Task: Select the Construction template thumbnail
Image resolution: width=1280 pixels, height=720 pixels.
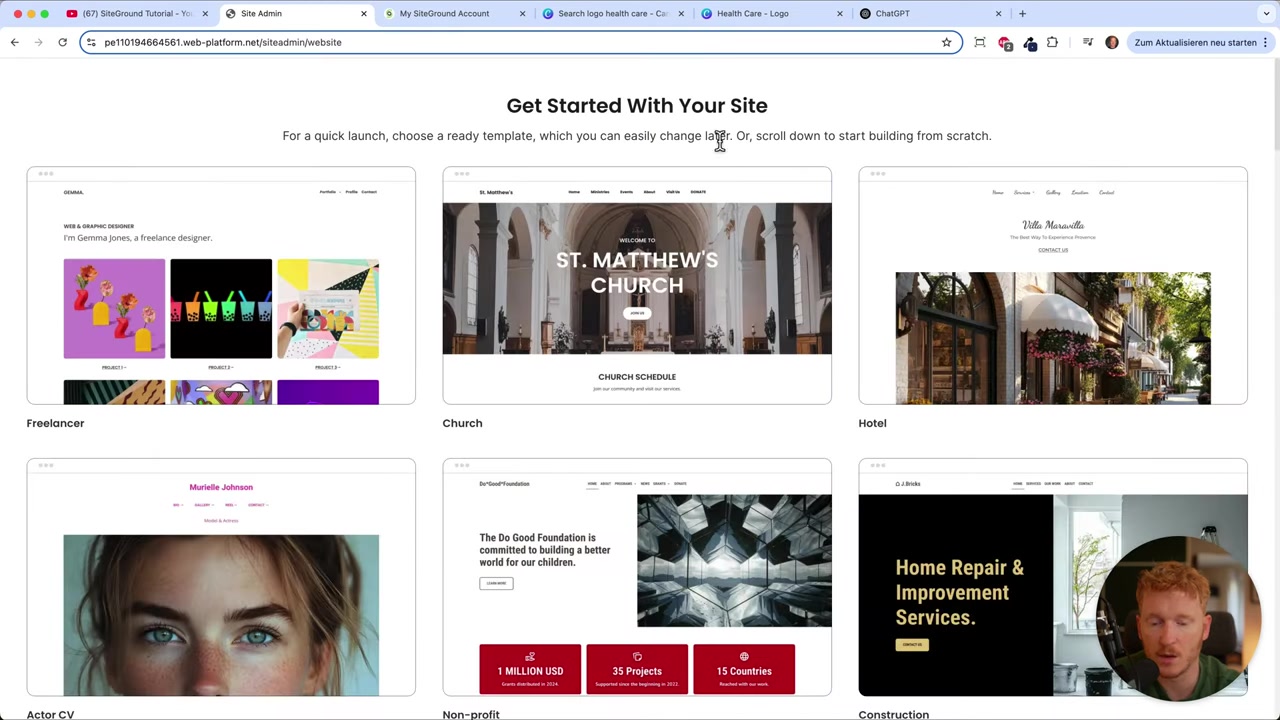Action: (1053, 577)
